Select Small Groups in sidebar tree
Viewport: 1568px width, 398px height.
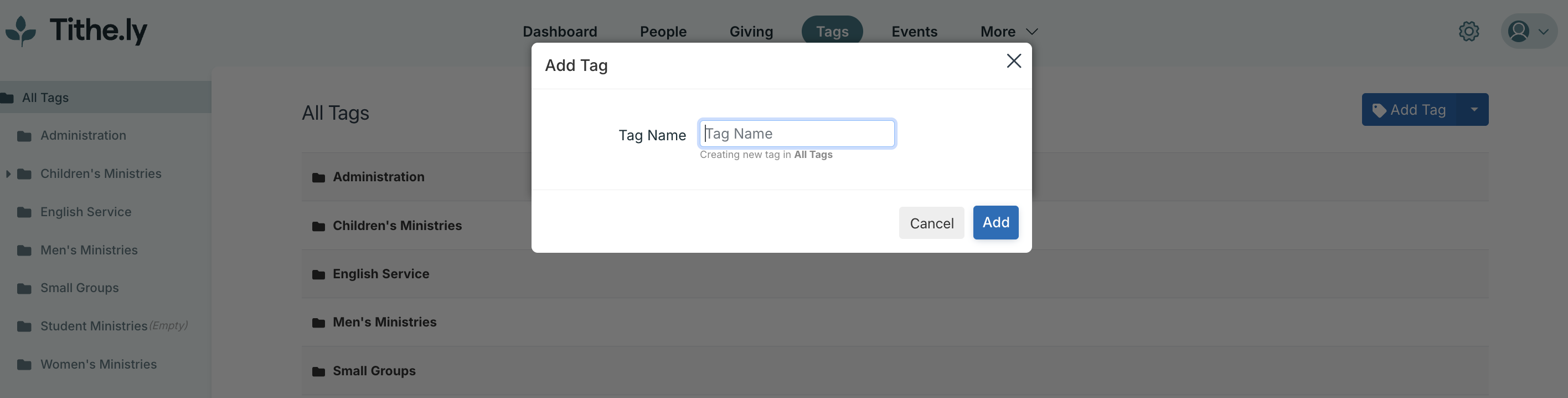point(80,288)
